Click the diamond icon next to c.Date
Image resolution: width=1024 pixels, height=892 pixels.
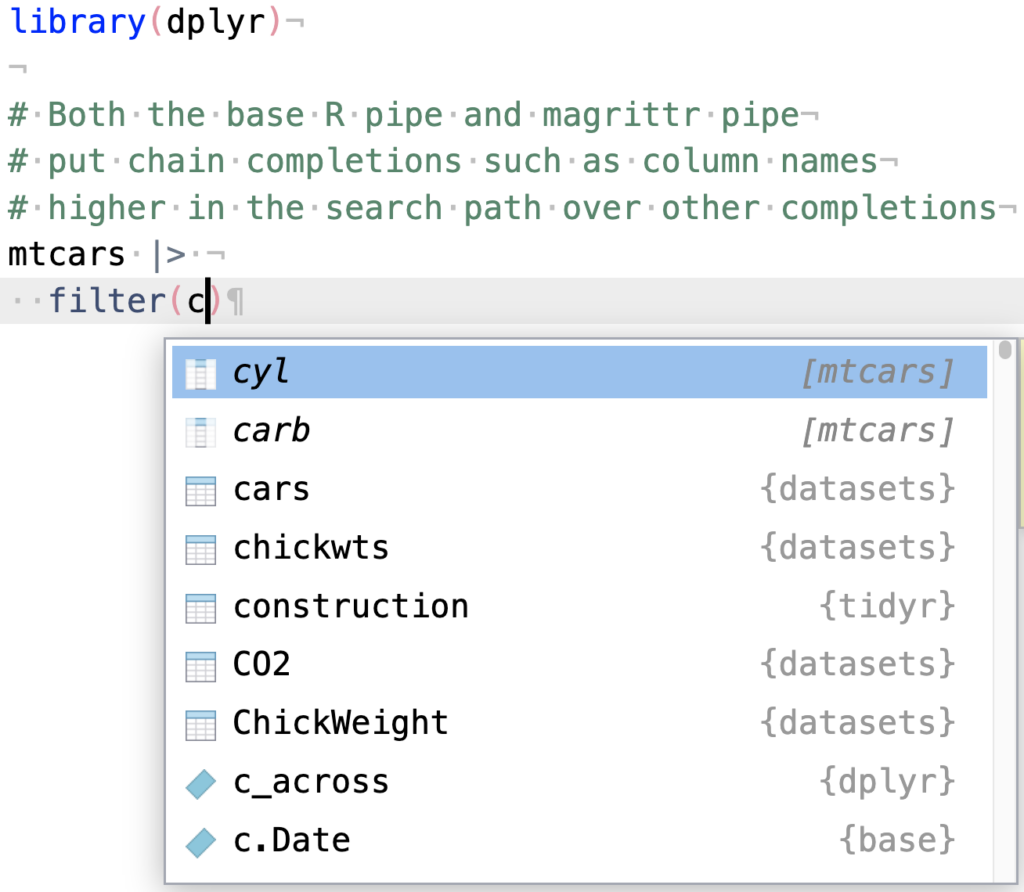point(200,840)
